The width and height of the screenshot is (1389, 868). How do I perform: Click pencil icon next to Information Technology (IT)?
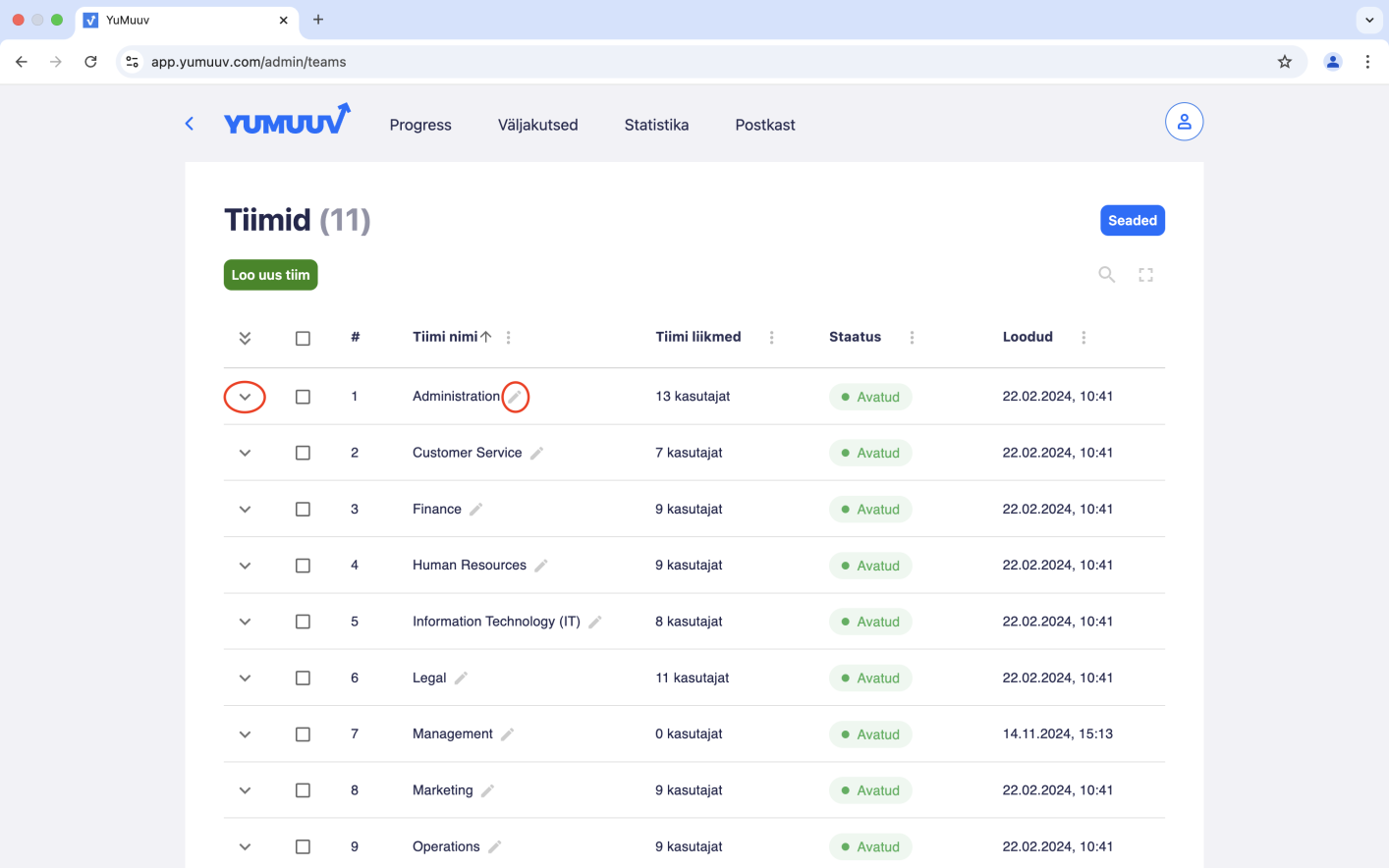pos(595,622)
